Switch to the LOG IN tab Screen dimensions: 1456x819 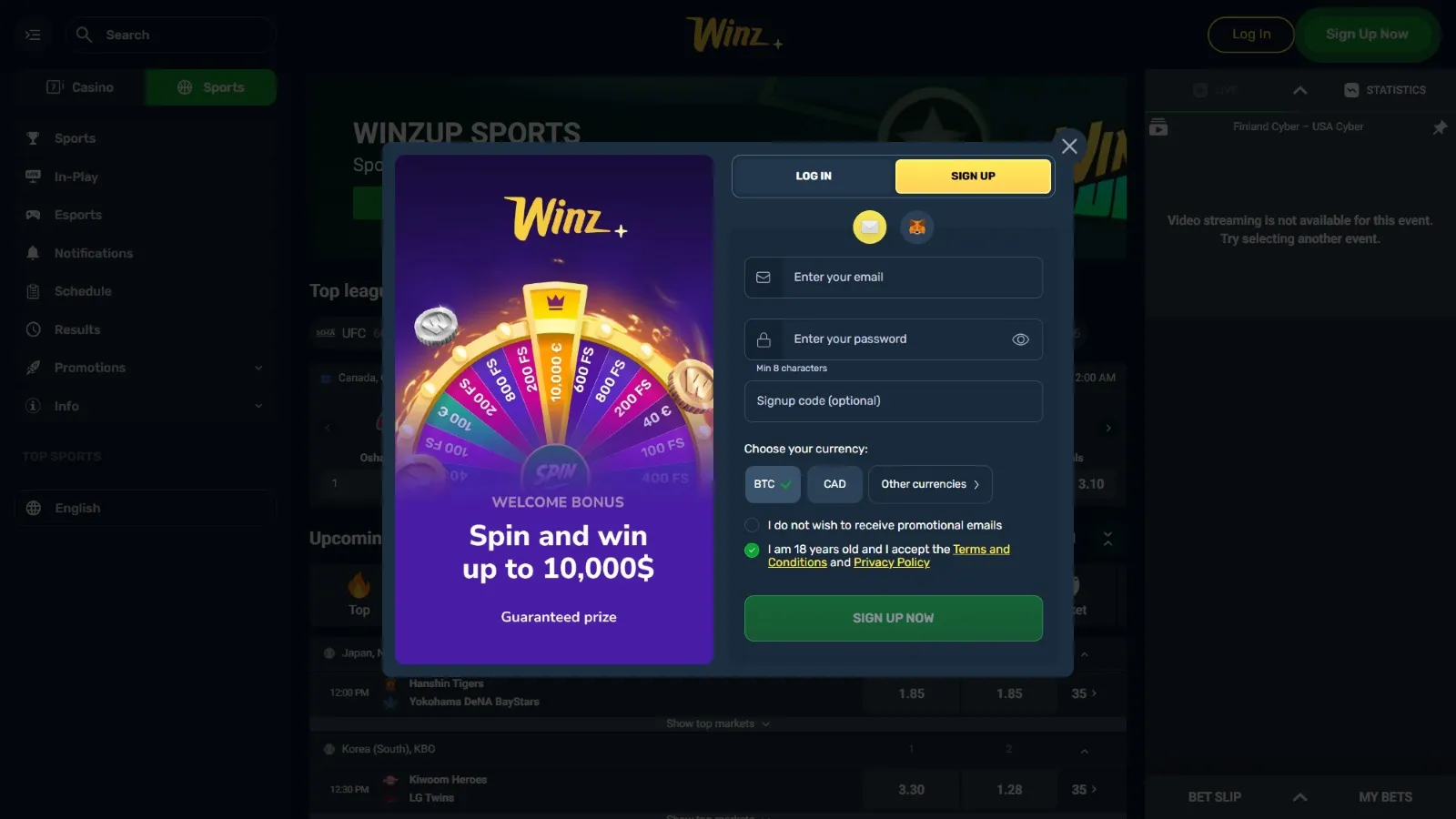[814, 177]
